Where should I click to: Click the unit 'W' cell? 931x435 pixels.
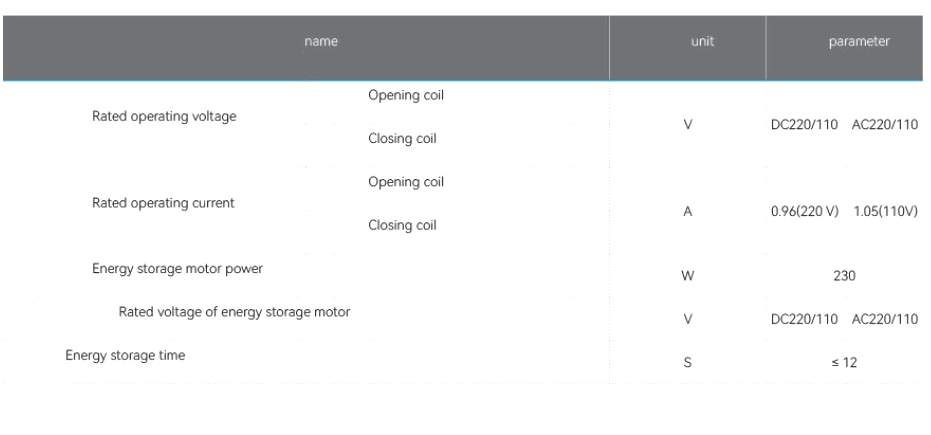(x=688, y=276)
